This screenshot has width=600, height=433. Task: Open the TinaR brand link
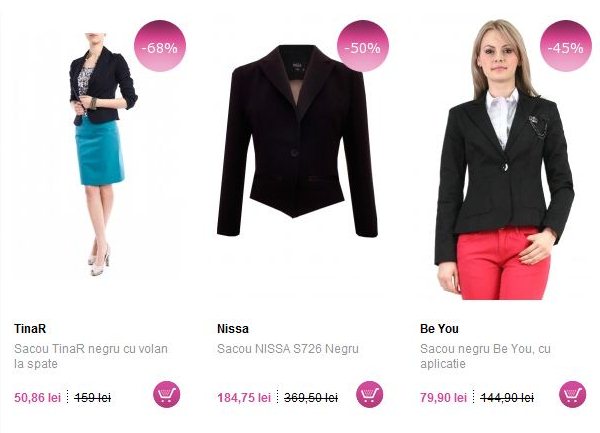point(30,329)
